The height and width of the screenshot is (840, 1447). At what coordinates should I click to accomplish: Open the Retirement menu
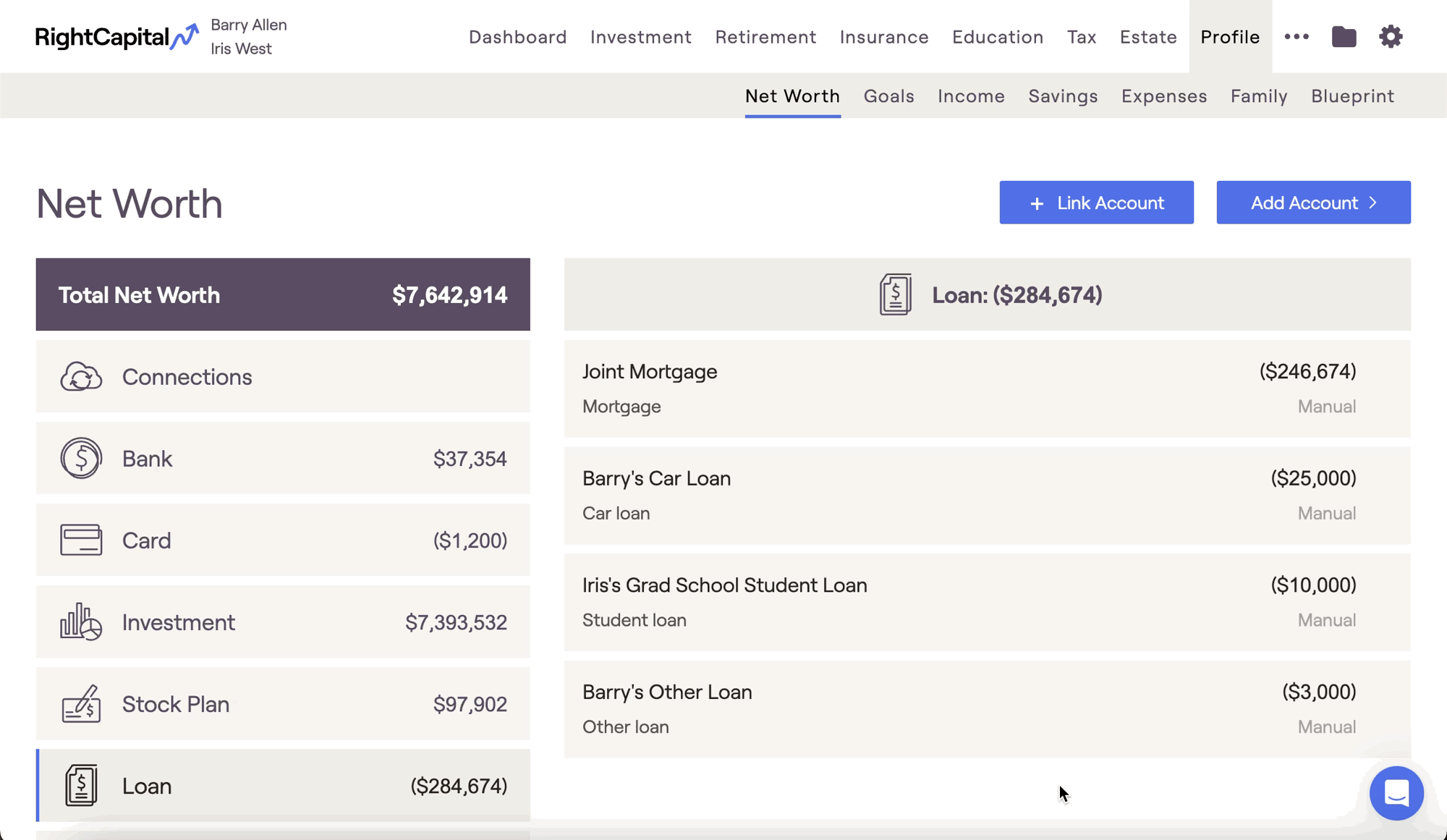[x=765, y=37]
